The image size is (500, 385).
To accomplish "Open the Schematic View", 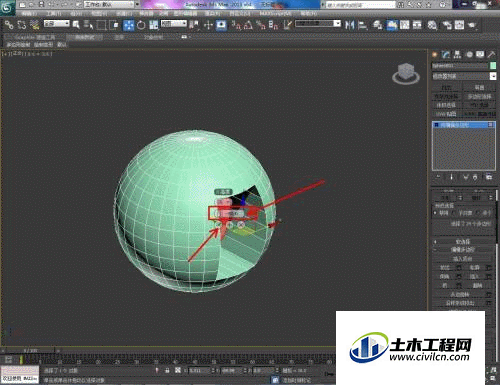I will click(x=417, y=25).
